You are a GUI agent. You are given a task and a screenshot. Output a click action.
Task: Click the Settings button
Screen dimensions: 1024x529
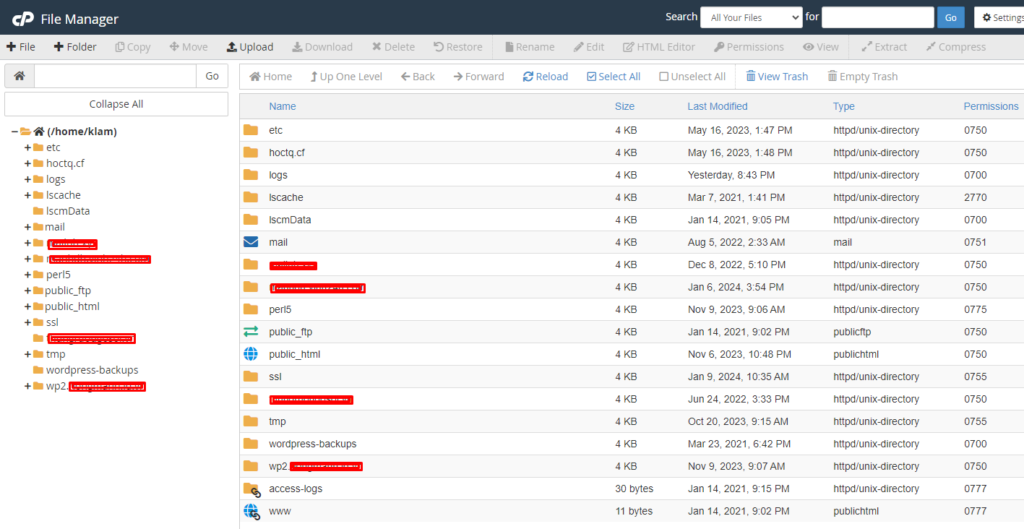tap(1000, 18)
